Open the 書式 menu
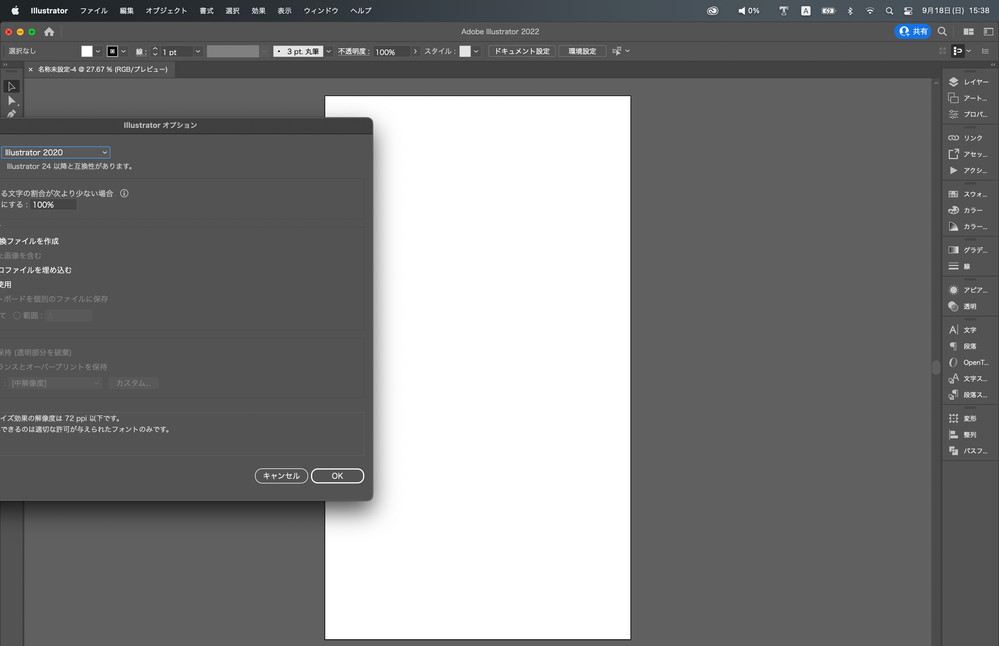 (x=206, y=11)
